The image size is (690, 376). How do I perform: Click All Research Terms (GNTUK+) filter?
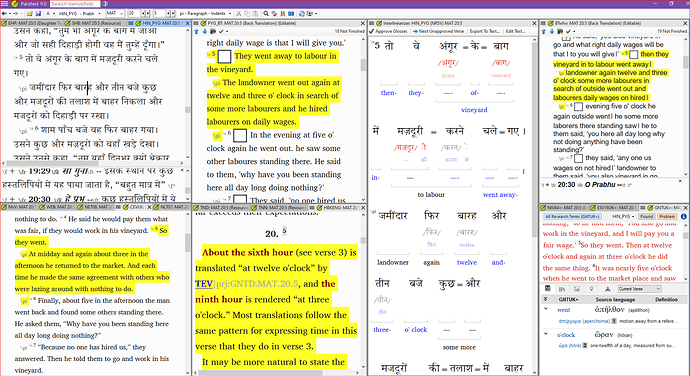coord(572,217)
